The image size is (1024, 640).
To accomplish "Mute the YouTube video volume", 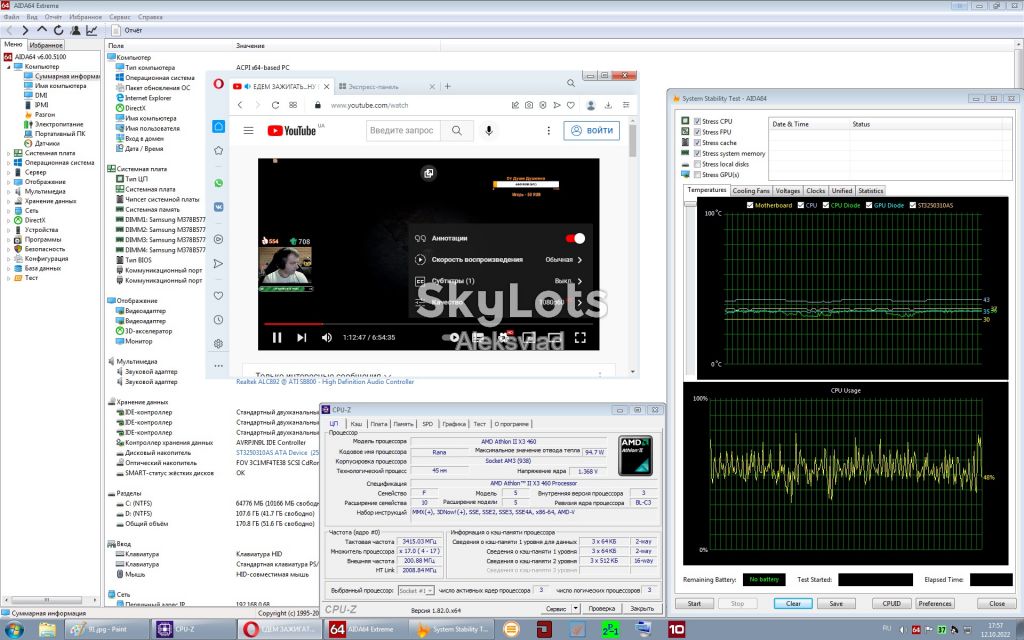I will tap(327, 338).
